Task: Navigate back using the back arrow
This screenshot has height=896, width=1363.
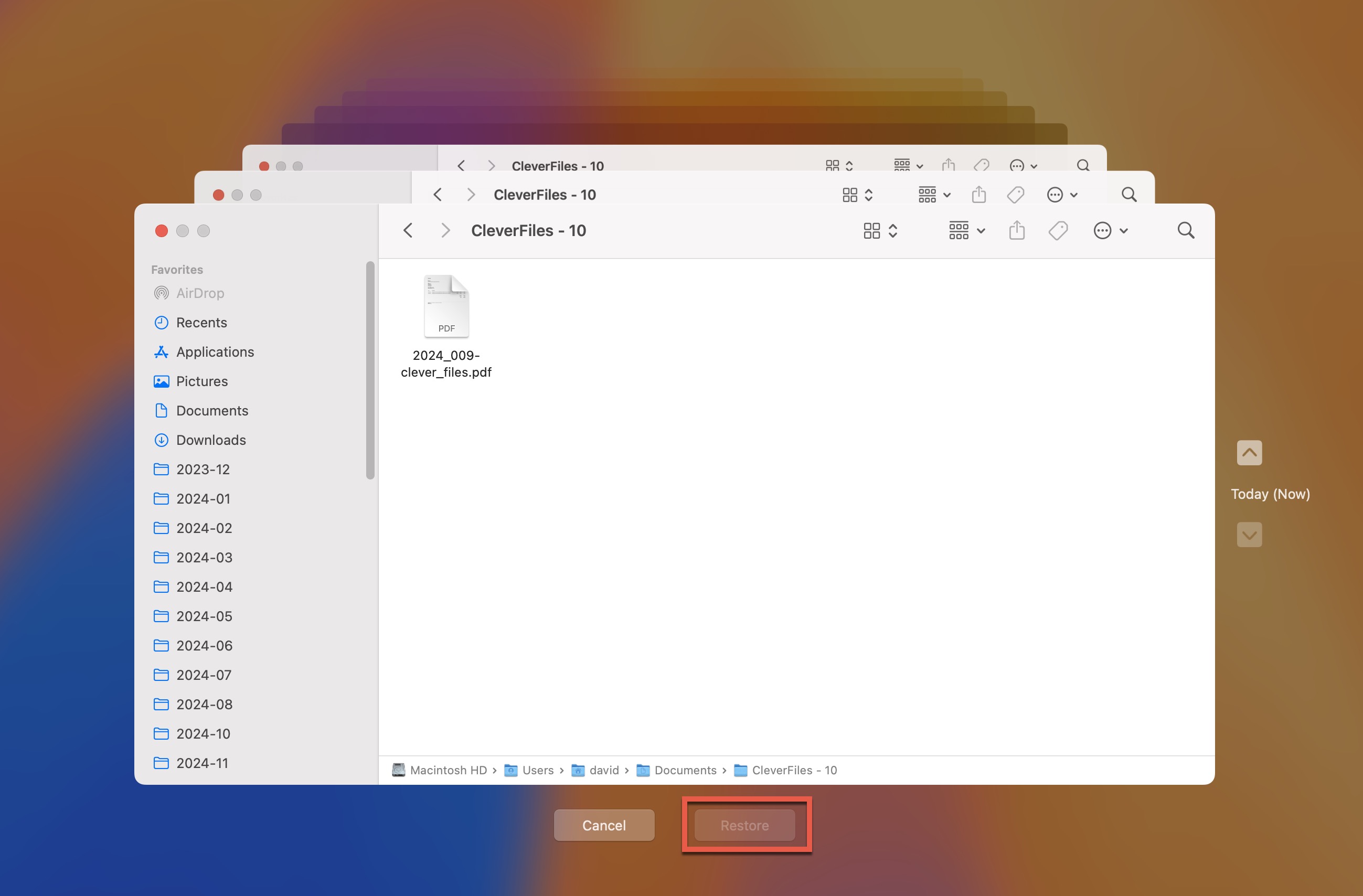Action: (x=407, y=229)
